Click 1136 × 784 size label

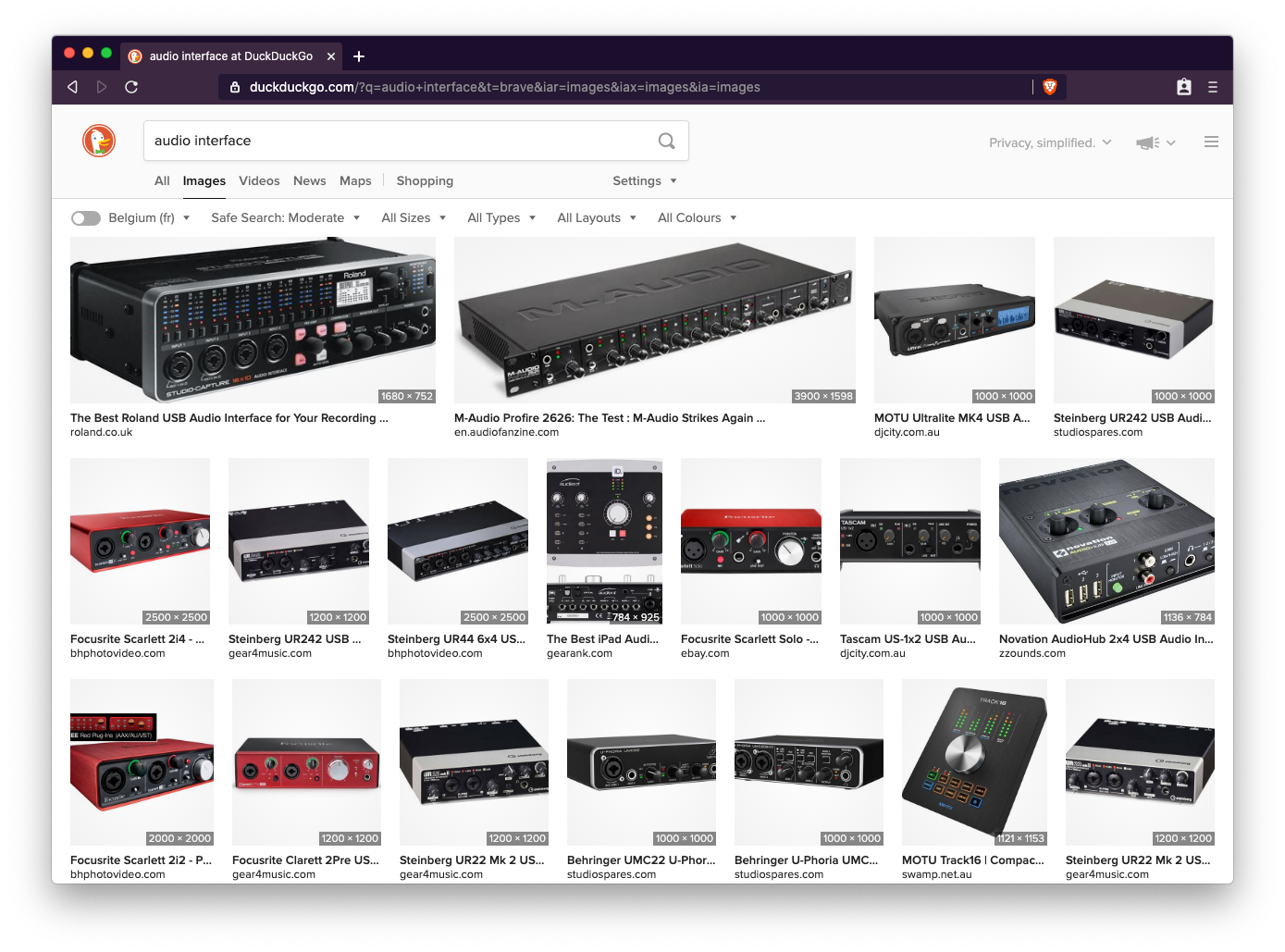tap(1188, 617)
